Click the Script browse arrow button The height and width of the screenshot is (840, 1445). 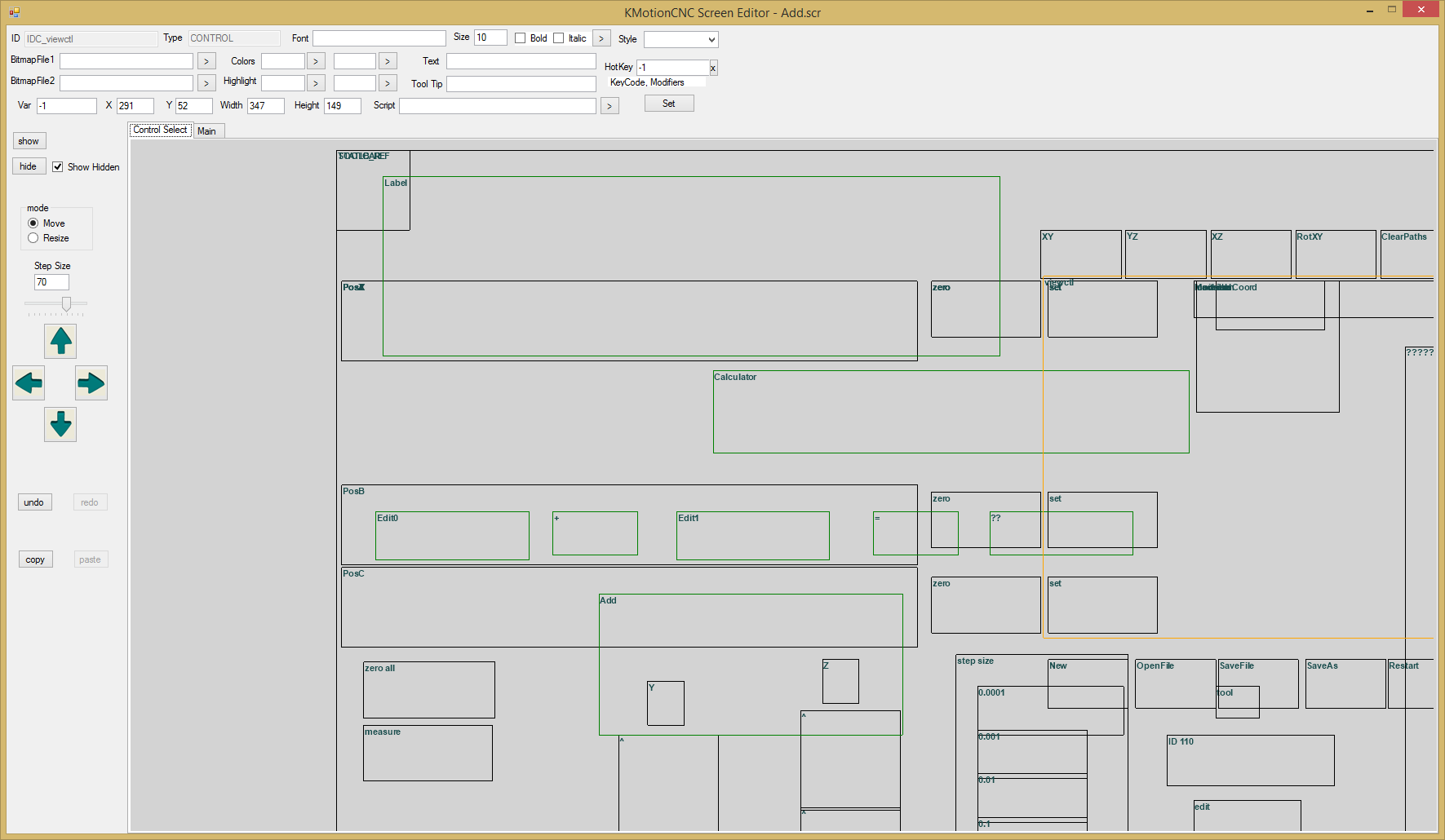(609, 106)
